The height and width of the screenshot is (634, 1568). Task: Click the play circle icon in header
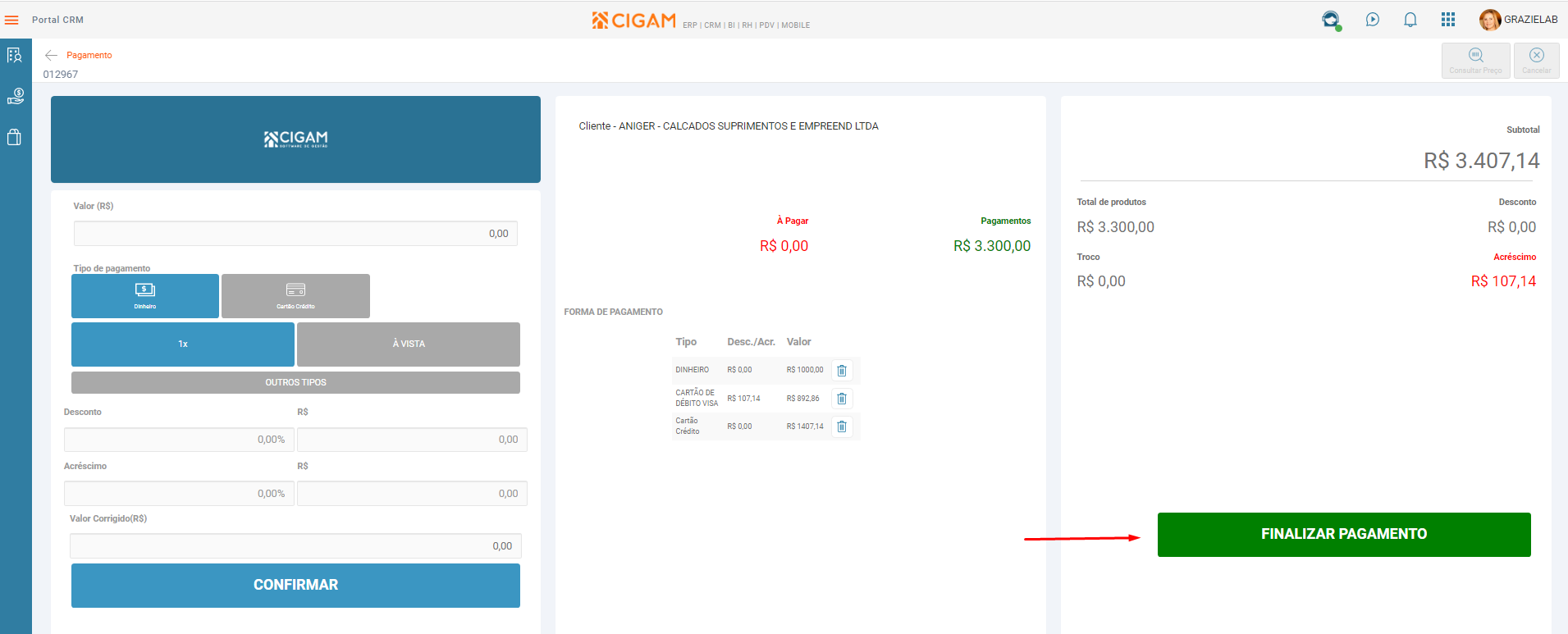[x=1372, y=20]
